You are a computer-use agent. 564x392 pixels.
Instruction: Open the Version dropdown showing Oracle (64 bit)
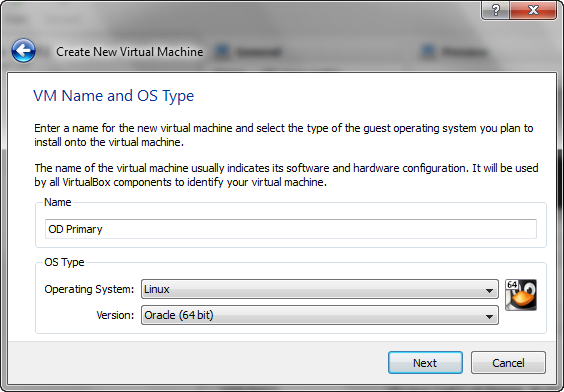[x=320, y=315]
